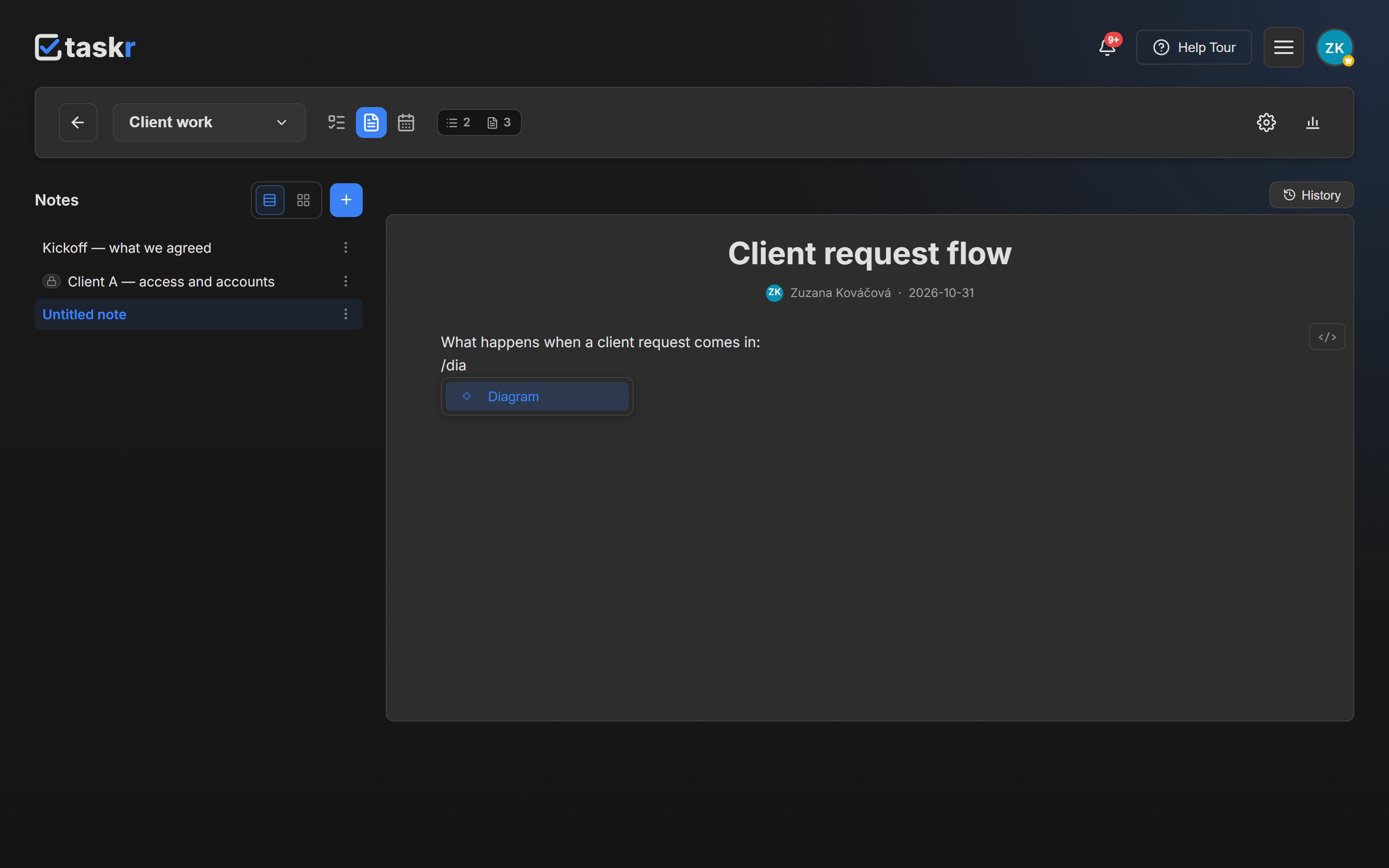Switch to the task list view
The image size is (1389, 868).
point(336,122)
